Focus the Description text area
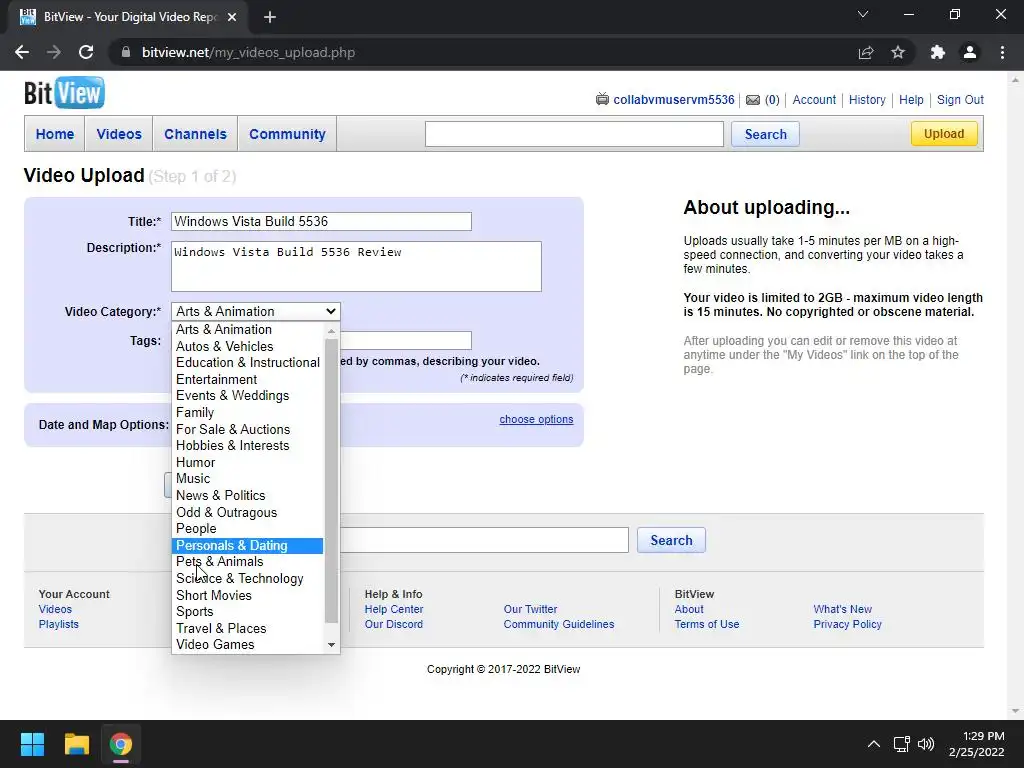This screenshot has height=768, width=1024. point(356,266)
